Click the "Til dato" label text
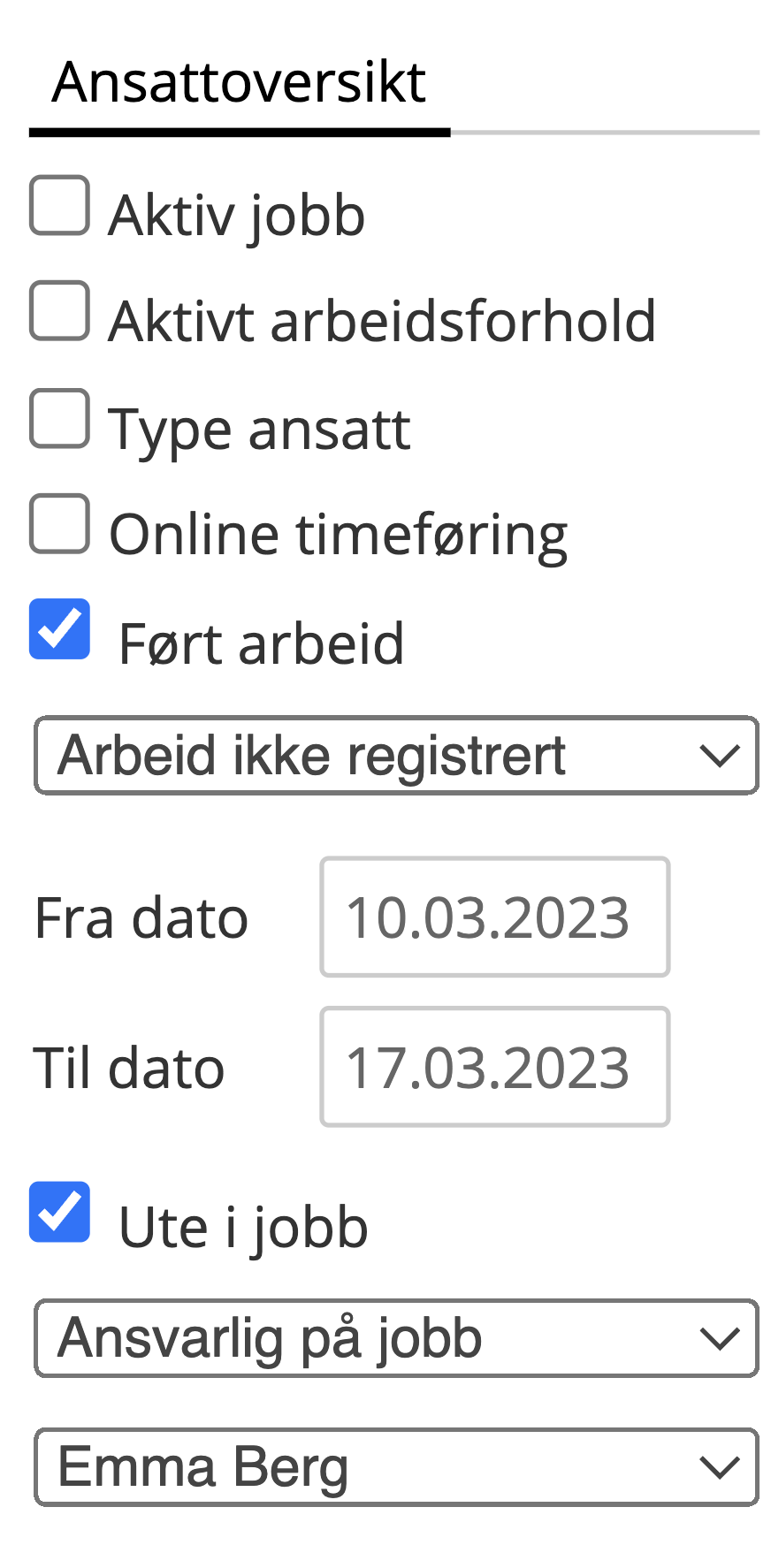This screenshot has width=771, height=1568. tap(129, 1069)
